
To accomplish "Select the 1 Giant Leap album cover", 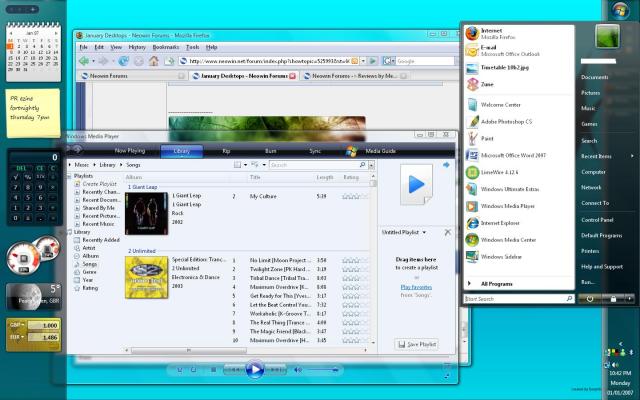I will point(146,213).
